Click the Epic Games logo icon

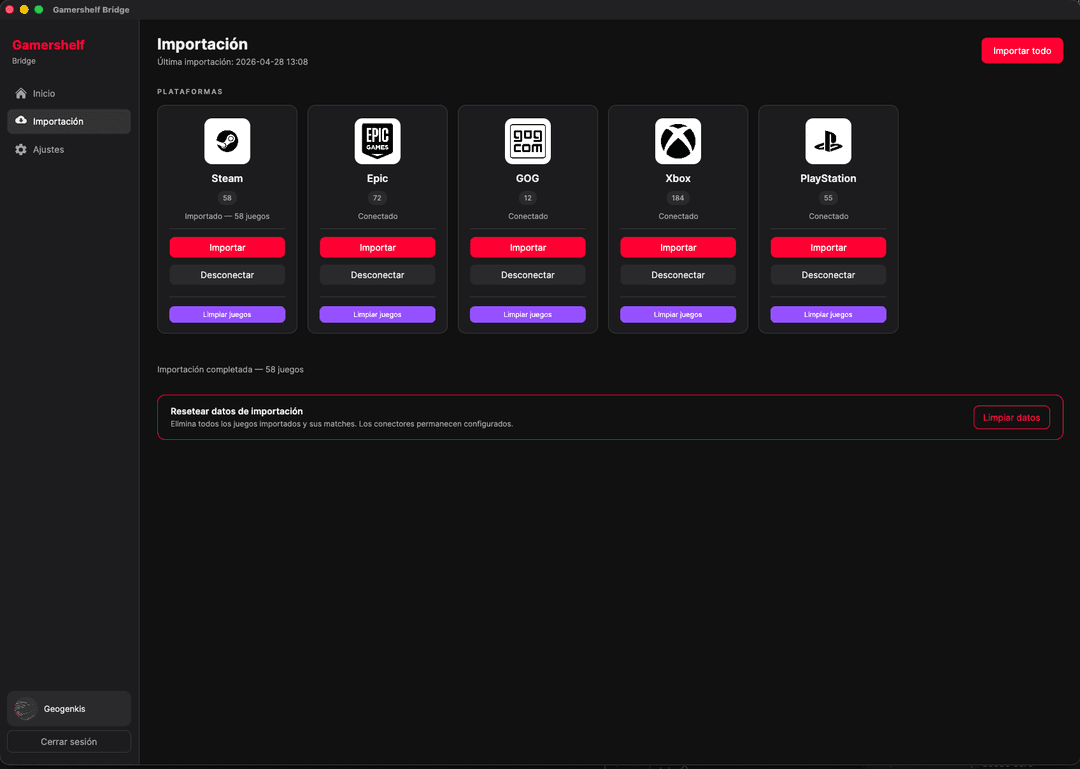(x=377, y=141)
